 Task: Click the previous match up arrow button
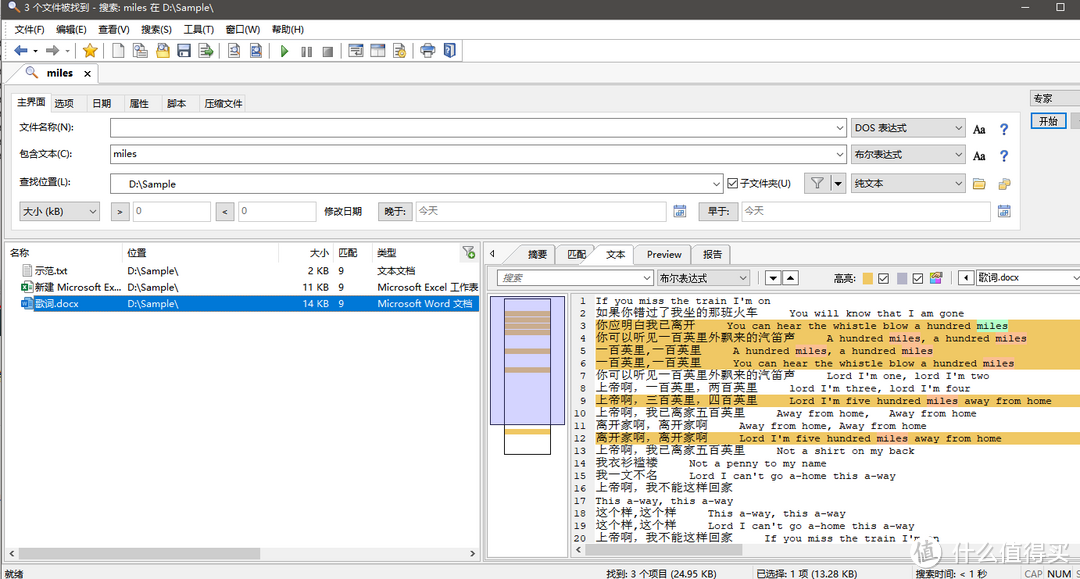(791, 278)
